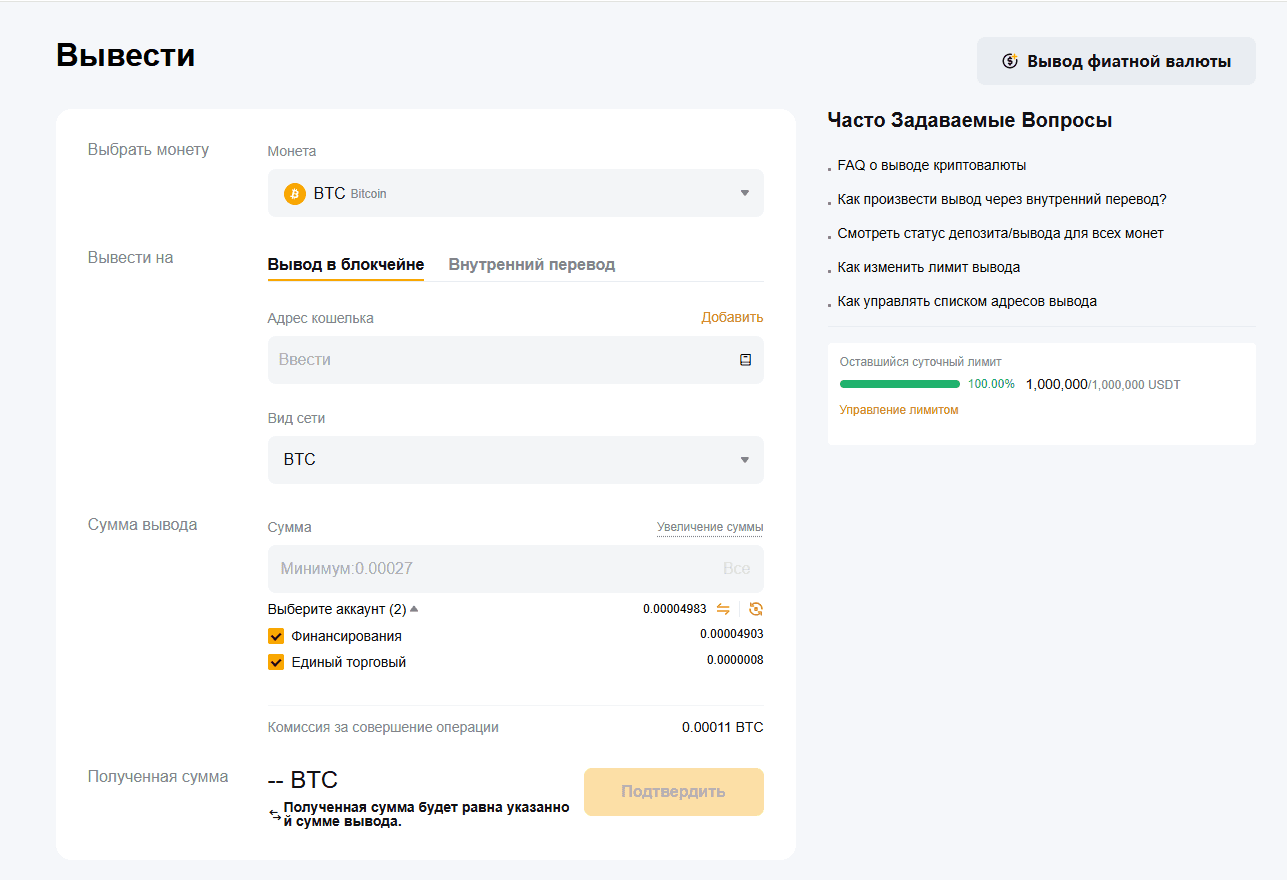Open FAQ о выводе криптовалюты

(932, 166)
